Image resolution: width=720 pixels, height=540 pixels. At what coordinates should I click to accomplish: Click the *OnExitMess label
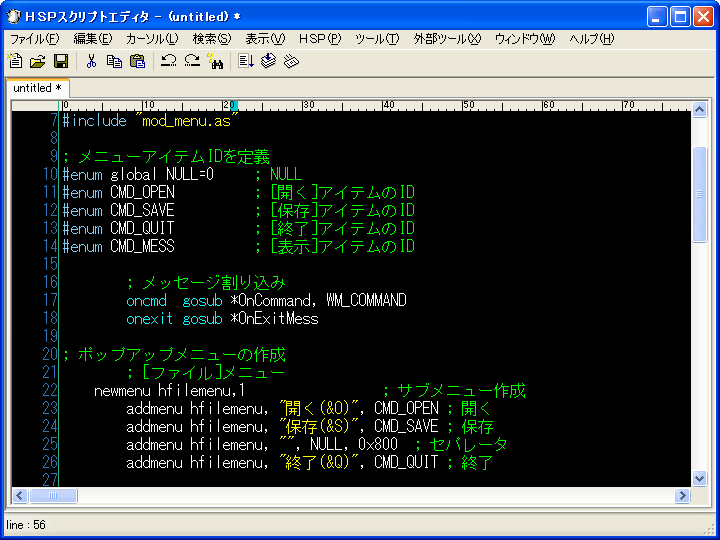click(x=274, y=319)
